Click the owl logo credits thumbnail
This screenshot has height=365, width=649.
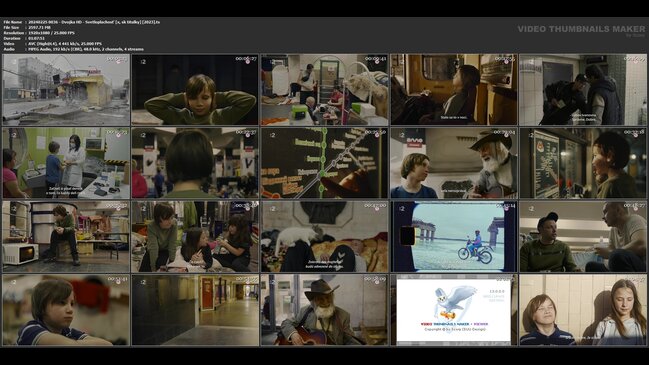(x=454, y=310)
